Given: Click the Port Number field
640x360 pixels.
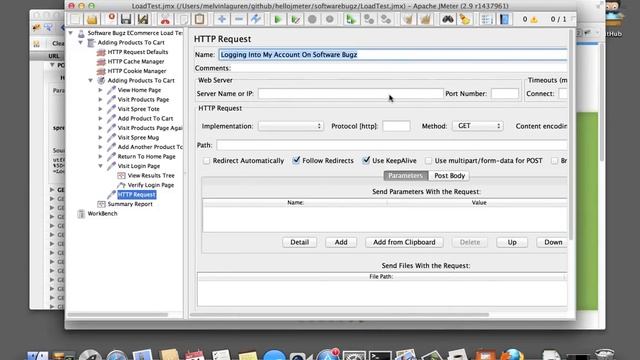Looking at the screenshot, I should (505, 93).
